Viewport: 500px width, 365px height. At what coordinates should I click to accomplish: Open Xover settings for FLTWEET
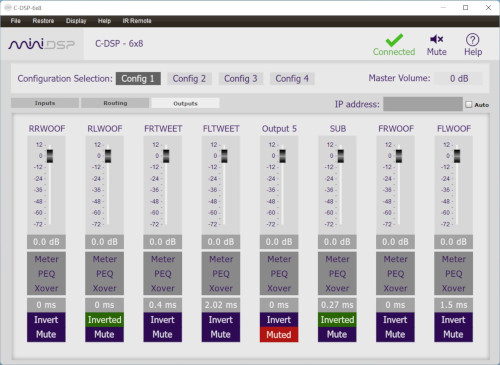click(x=221, y=288)
